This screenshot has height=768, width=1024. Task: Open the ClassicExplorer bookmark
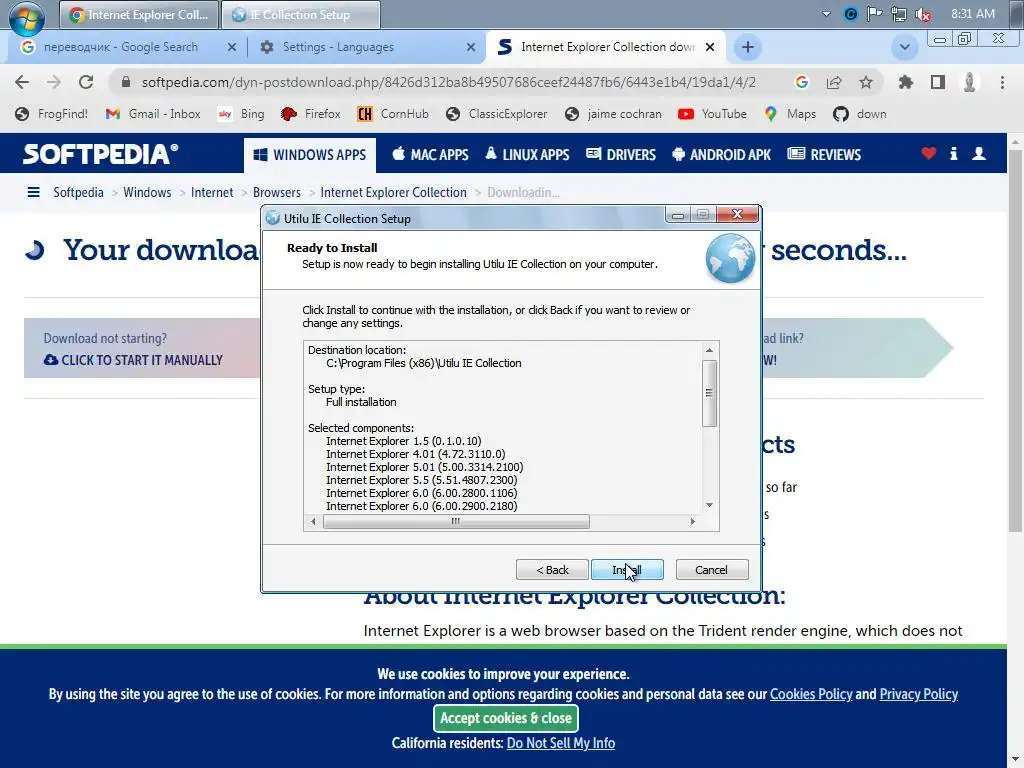tap(496, 114)
